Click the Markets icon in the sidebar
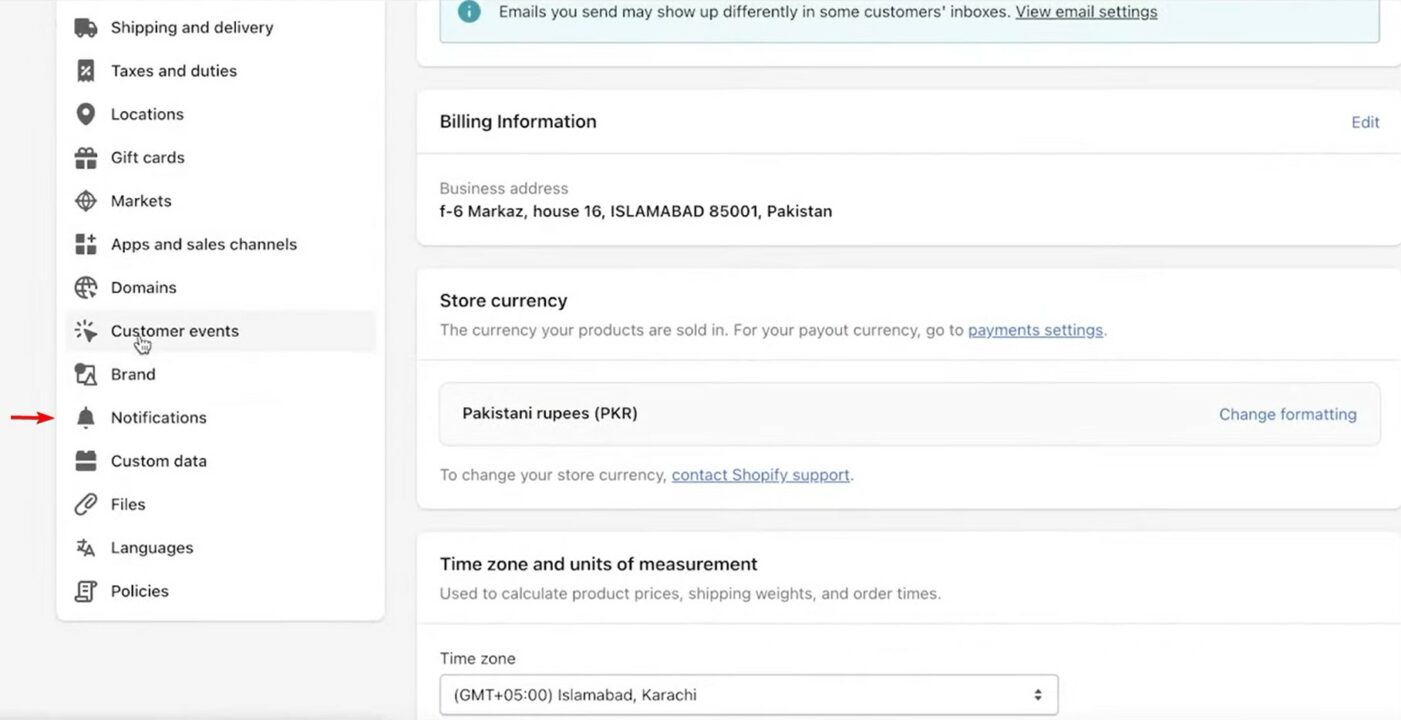This screenshot has width=1401, height=720. pyautogui.click(x=87, y=200)
